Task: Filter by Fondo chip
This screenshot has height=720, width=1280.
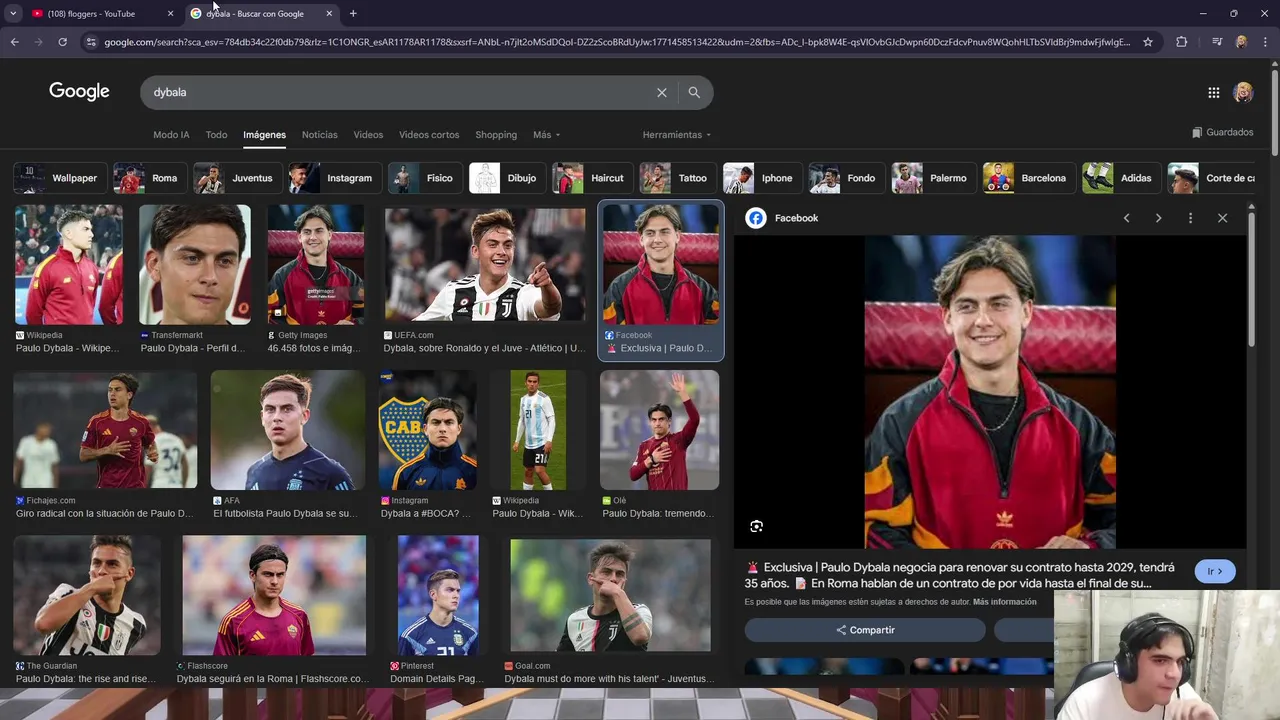Action: tap(845, 178)
